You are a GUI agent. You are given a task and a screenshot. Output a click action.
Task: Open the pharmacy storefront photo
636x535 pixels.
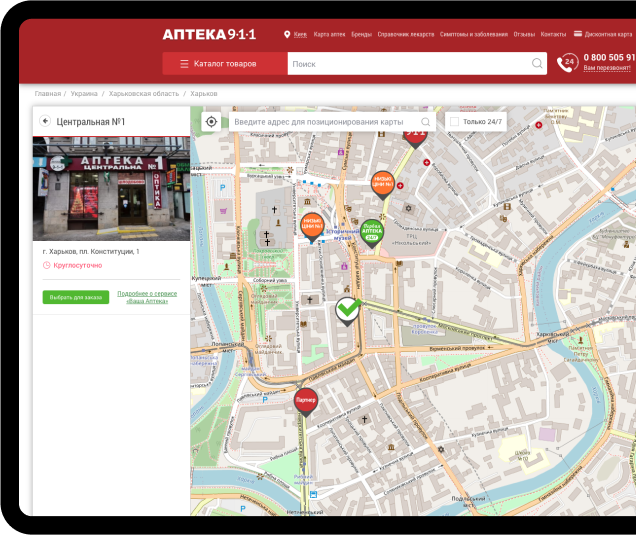tap(111, 189)
